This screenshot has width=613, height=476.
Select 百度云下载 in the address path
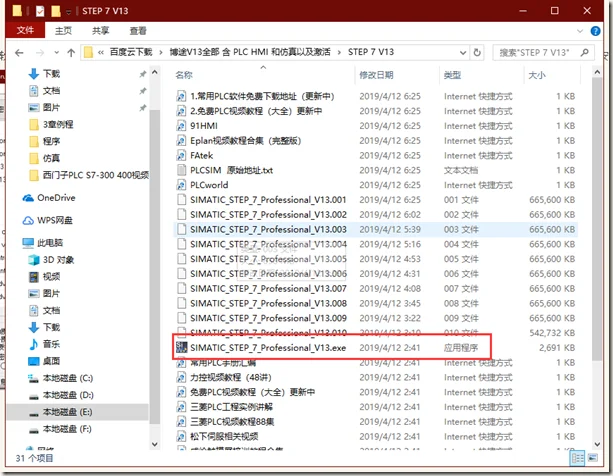pos(131,52)
